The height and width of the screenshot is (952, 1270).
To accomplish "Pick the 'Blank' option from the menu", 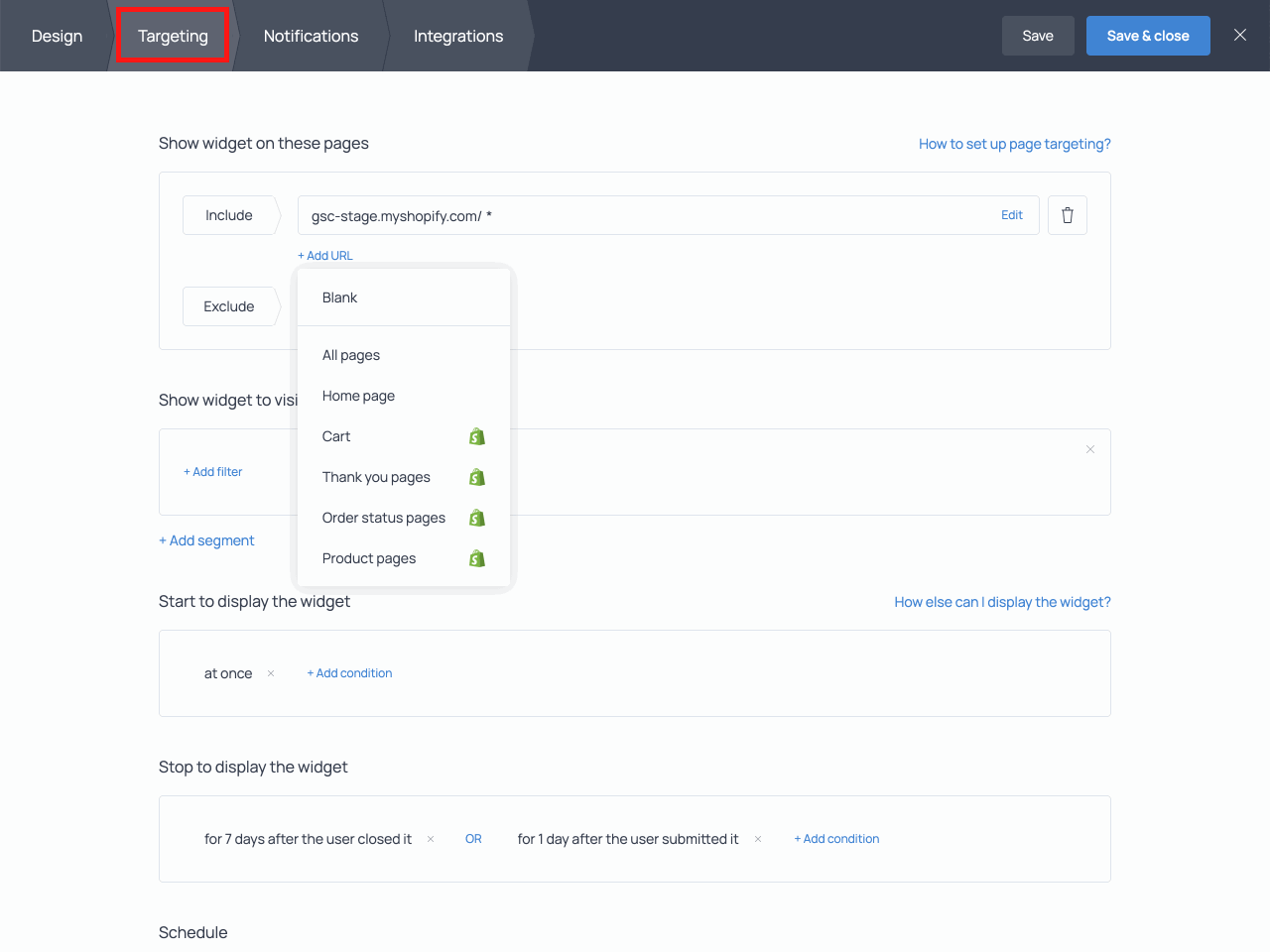I will pos(339,297).
